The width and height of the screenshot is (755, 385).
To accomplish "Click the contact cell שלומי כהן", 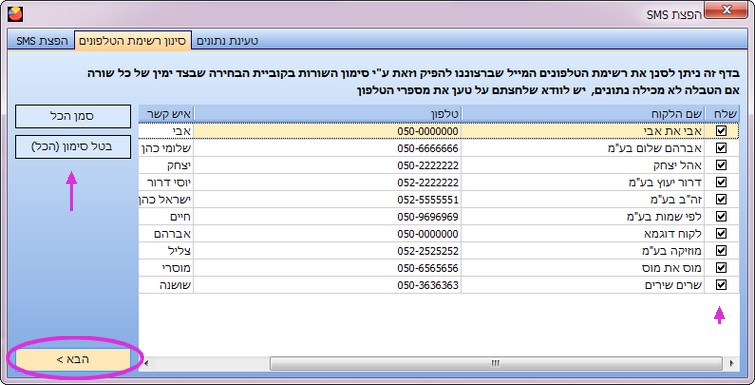I will pos(166,149).
